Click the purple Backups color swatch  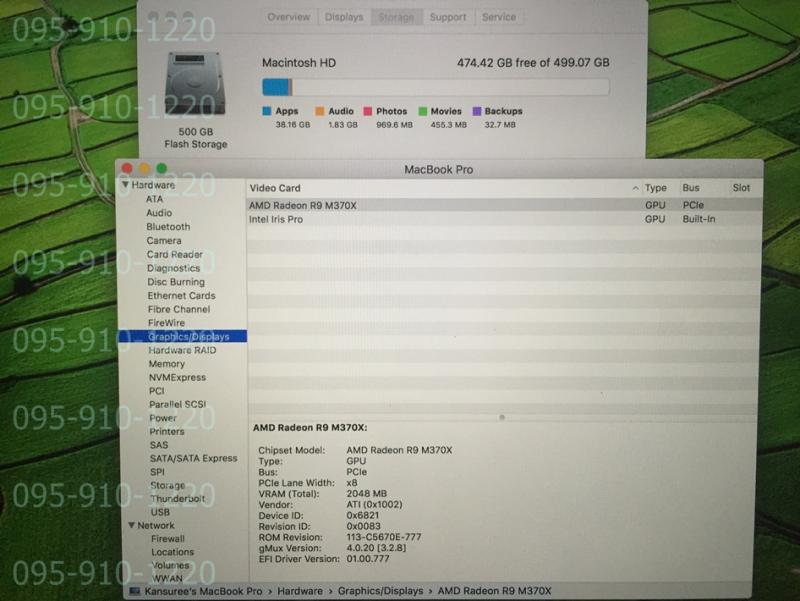(x=477, y=111)
